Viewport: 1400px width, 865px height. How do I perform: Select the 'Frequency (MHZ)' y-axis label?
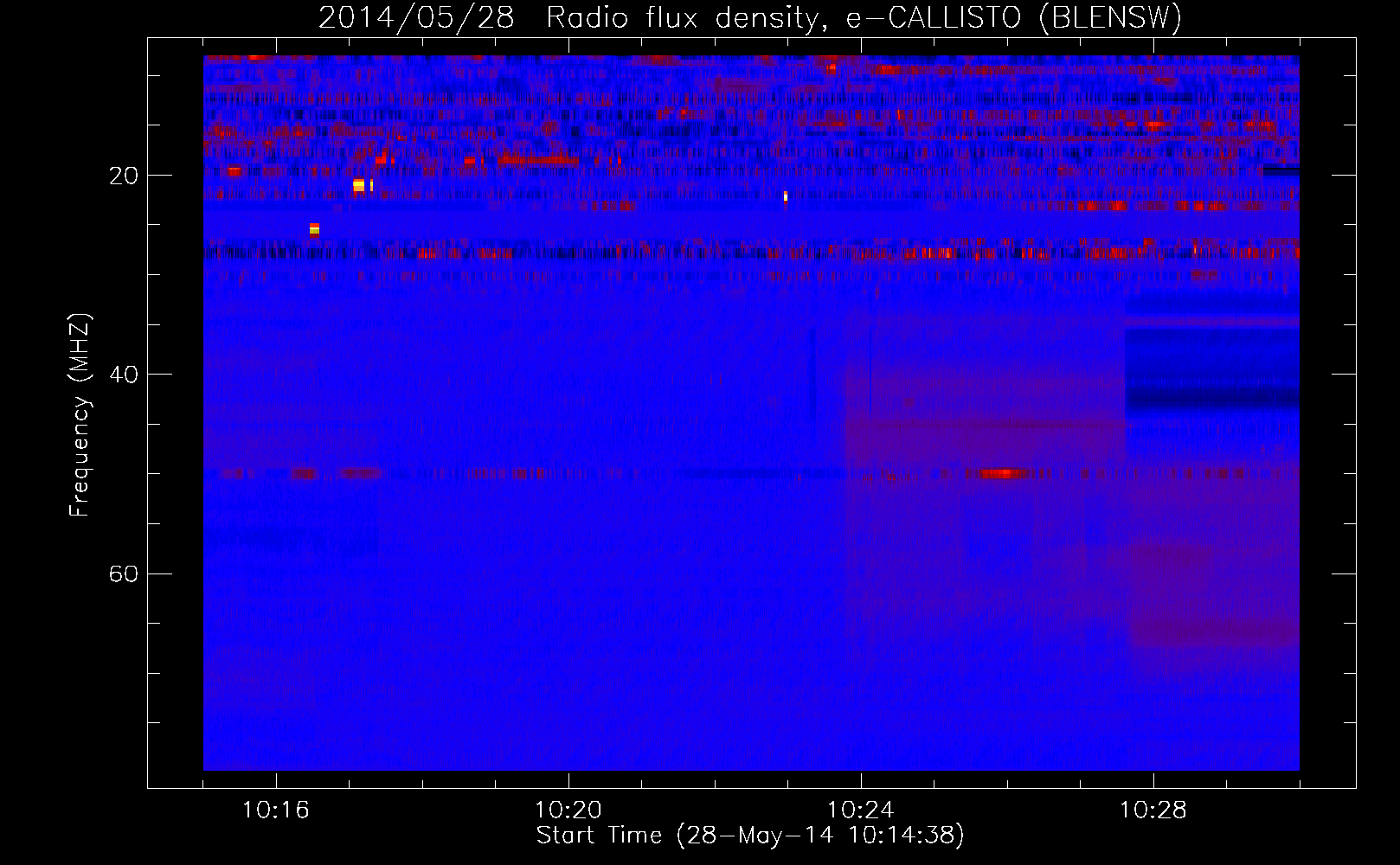click(80, 415)
